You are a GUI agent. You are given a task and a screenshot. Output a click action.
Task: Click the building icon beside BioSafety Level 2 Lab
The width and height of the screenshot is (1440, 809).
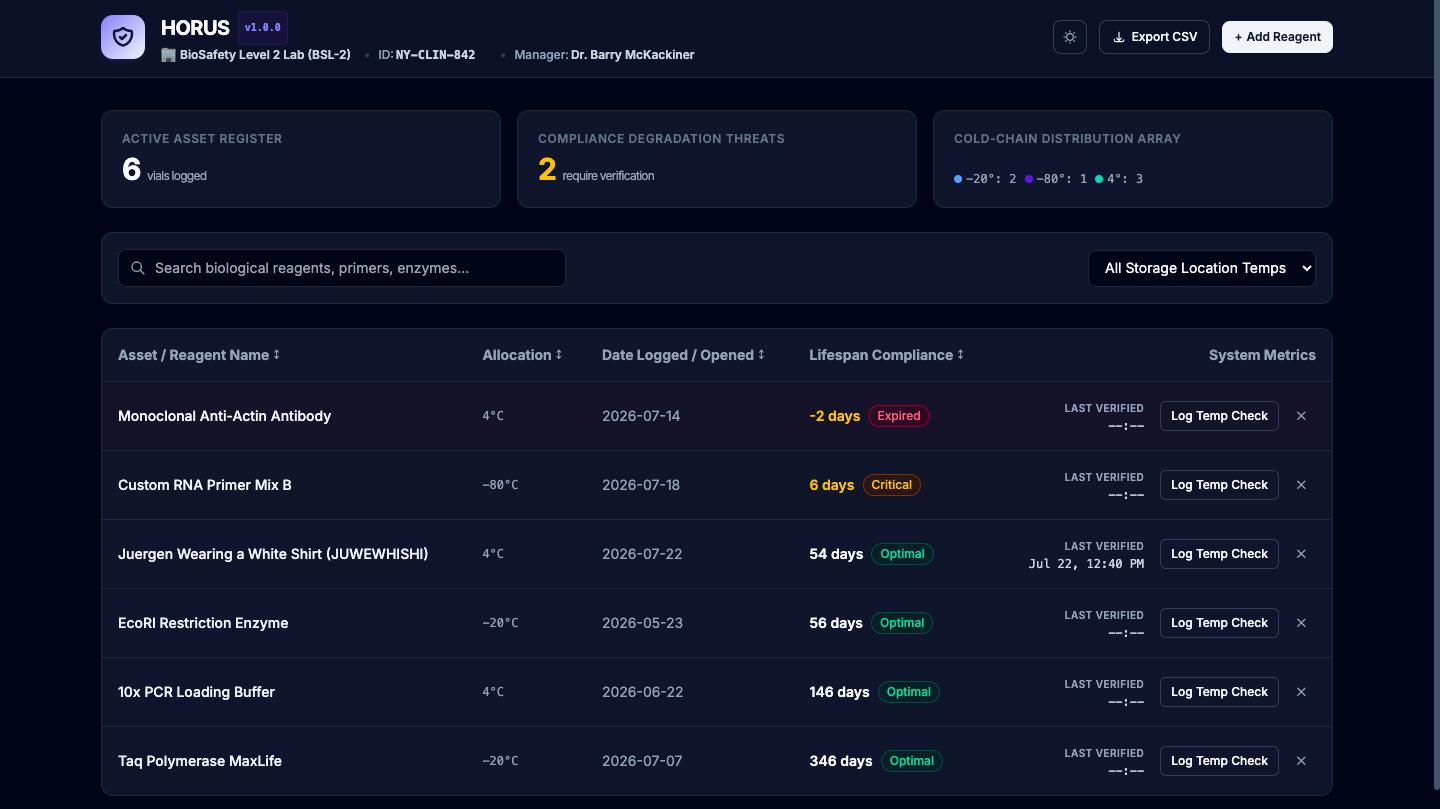168,55
